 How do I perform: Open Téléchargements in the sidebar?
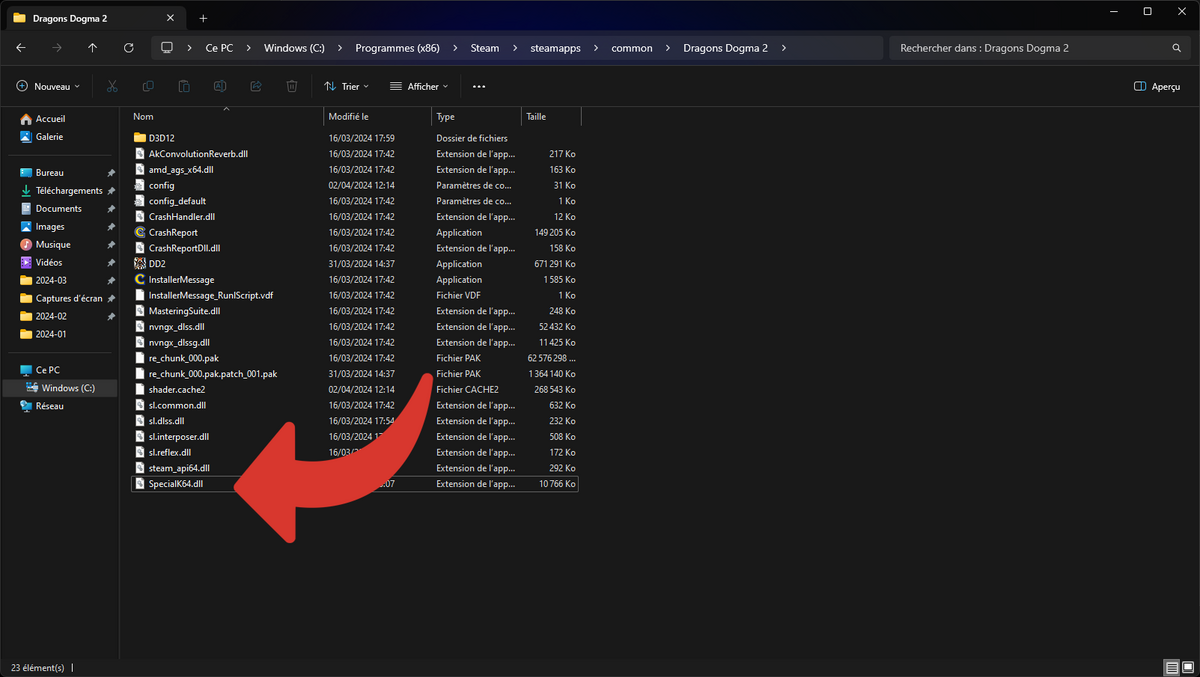tap(59, 191)
